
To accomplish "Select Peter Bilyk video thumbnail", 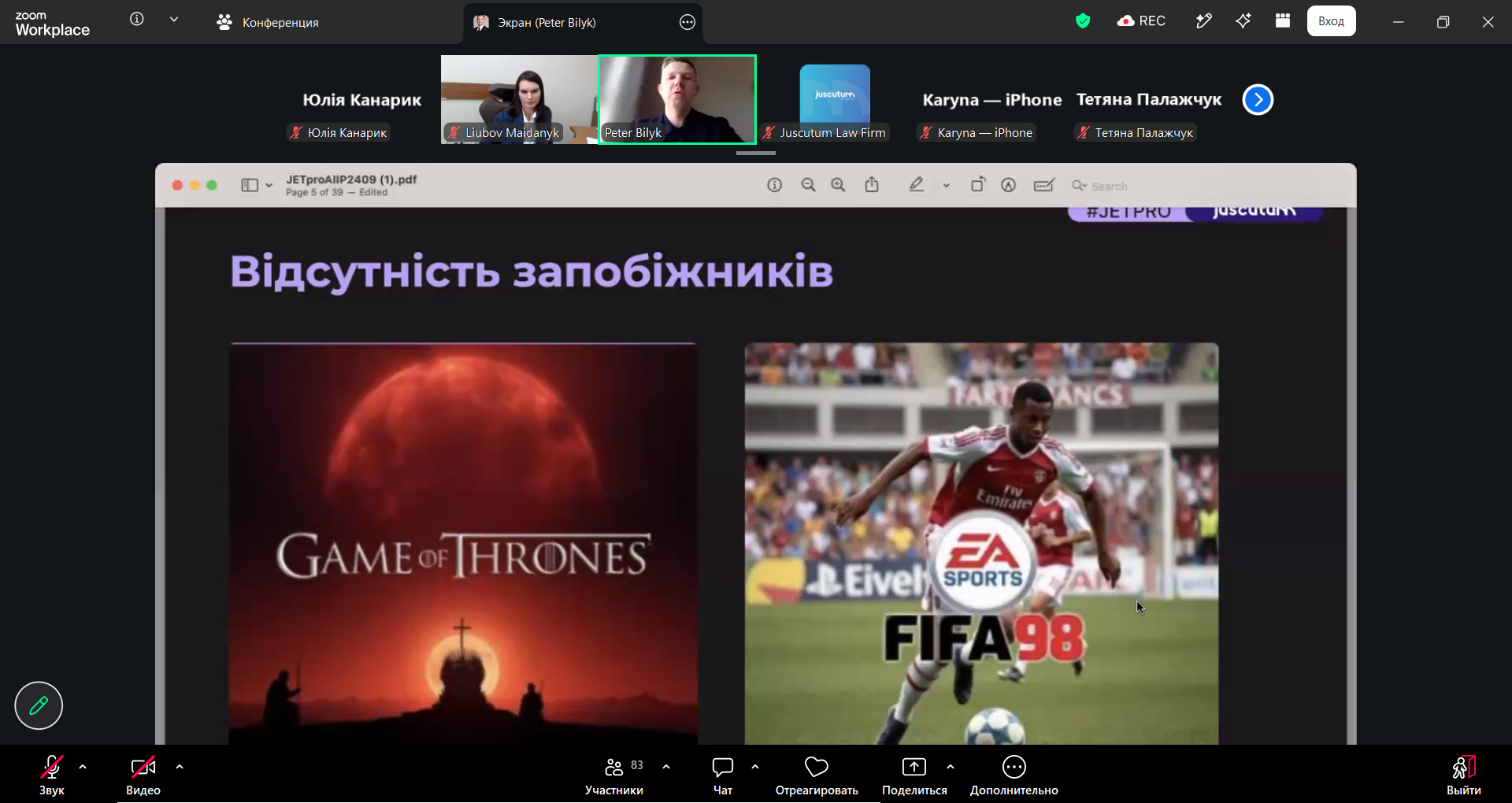I will pyautogui.click(x=677, y=99).
